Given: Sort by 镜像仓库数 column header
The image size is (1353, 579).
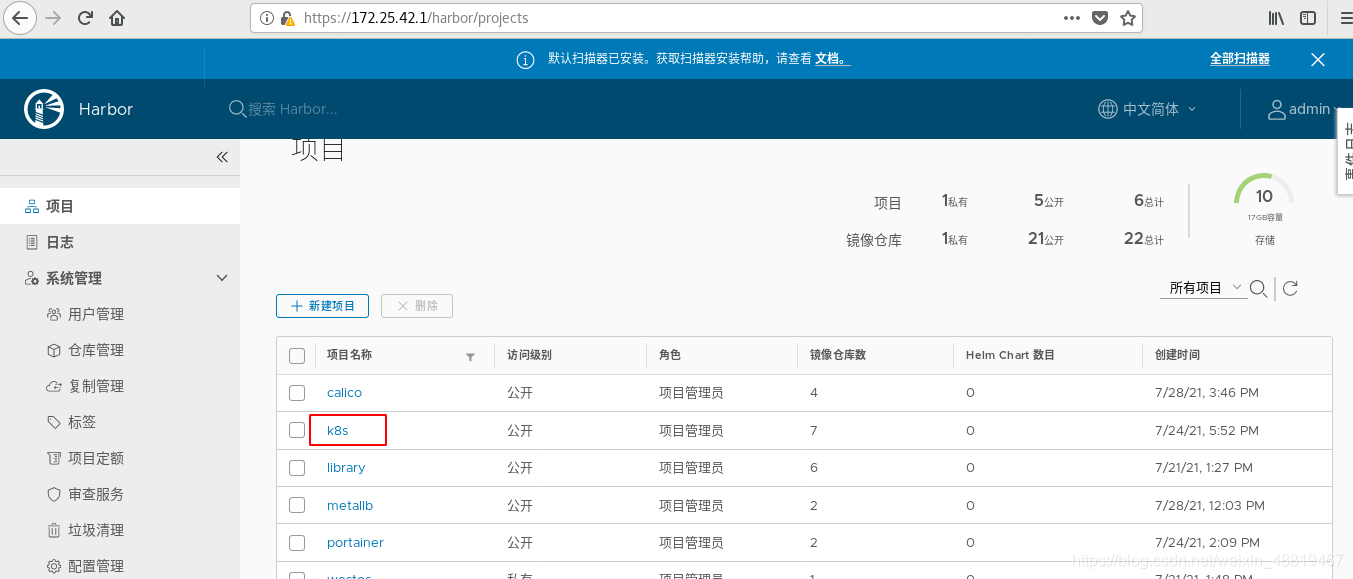Looking at the screenshot, I should pyautogui.click(x=837, y=355).
